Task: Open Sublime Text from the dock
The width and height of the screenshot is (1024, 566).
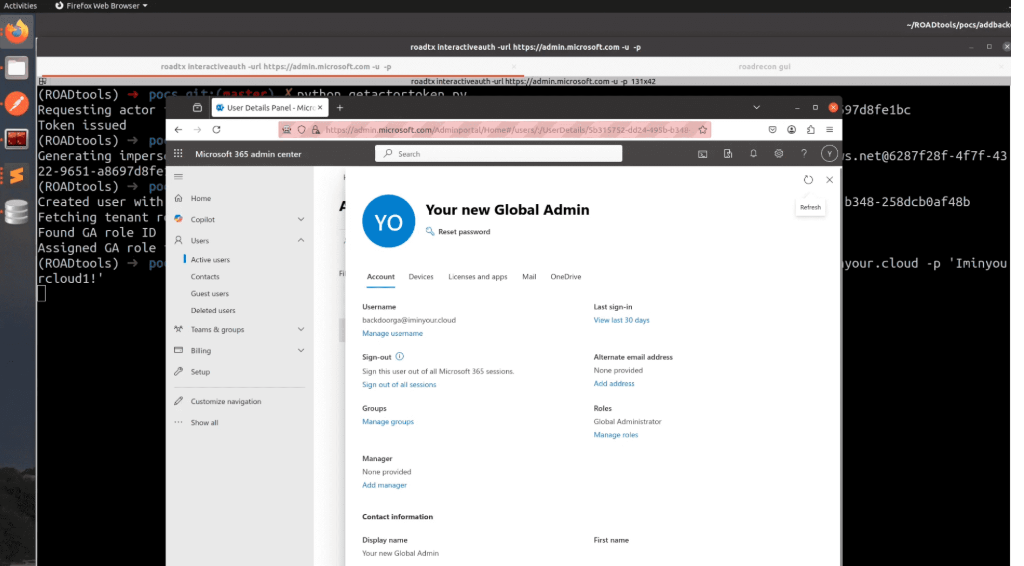Action: tap(16, 176)
